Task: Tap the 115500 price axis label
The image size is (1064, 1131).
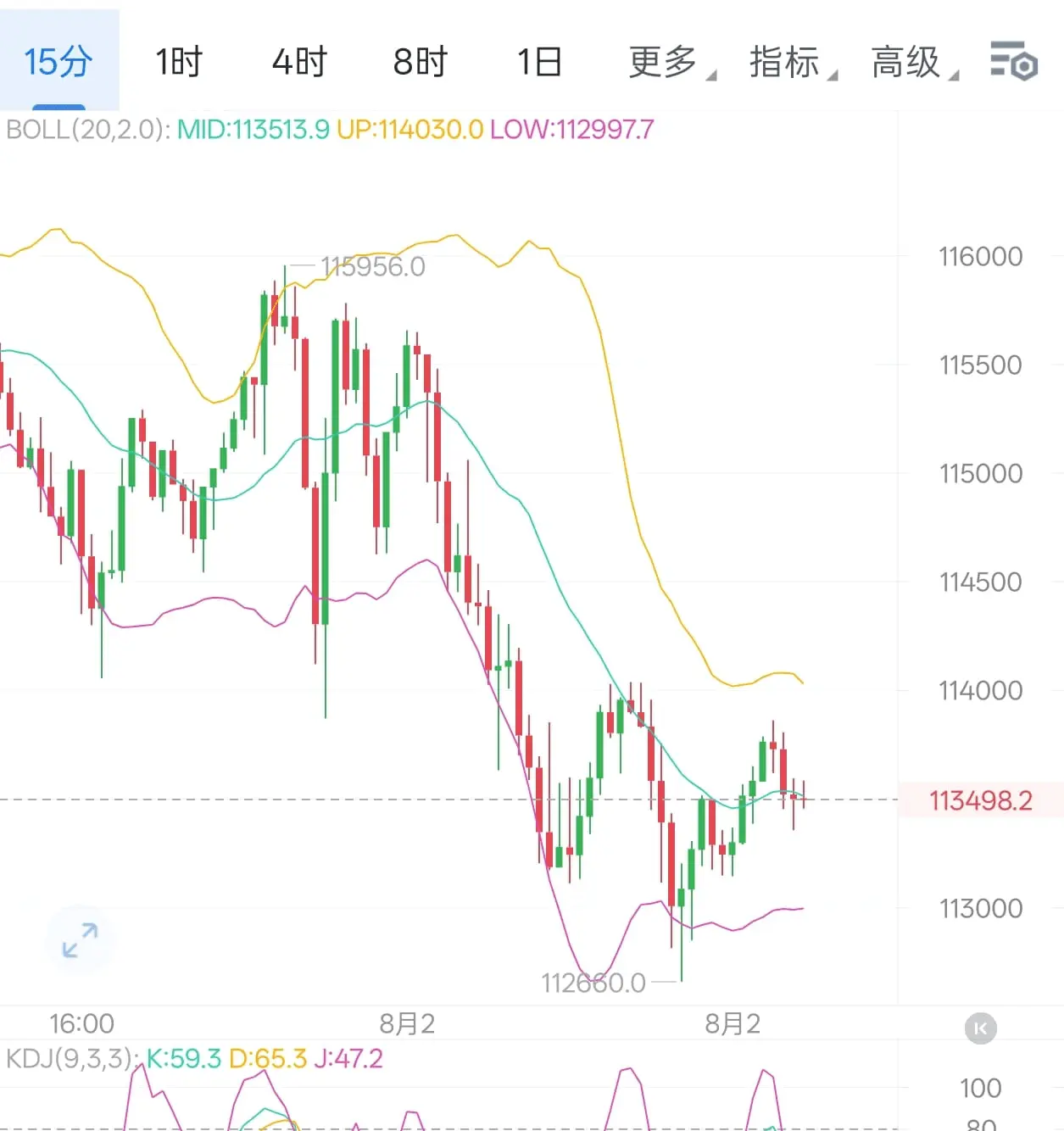Action: click(980, 365)
